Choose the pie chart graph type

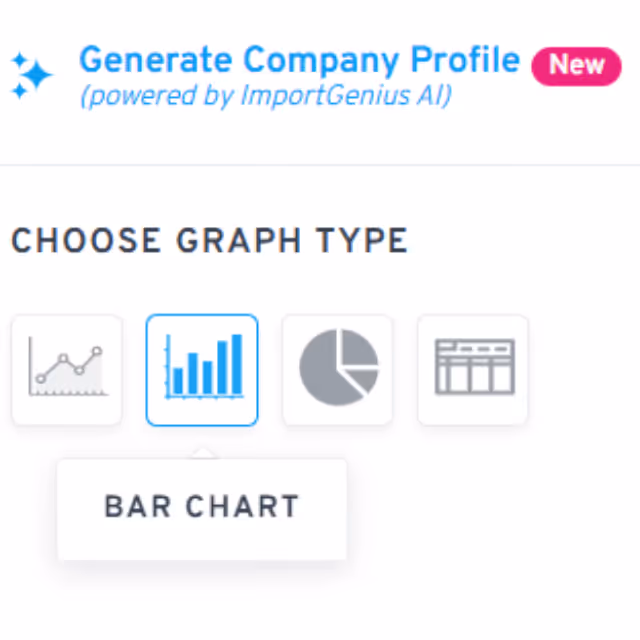click(x=338, y=370)
